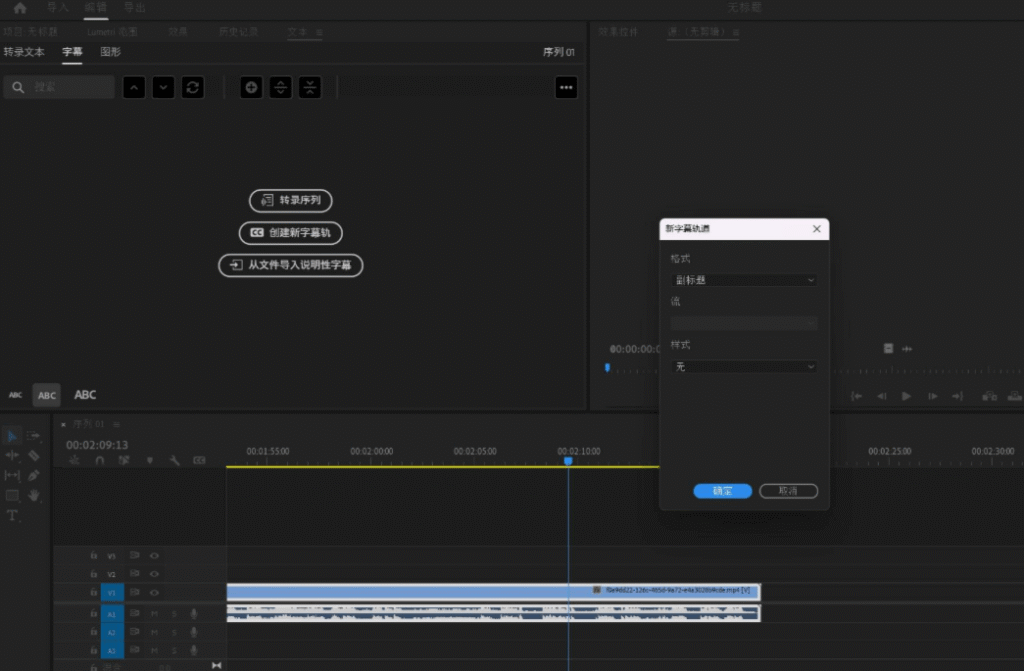Viewport: 1024px width, 671px height.
Task: Split caption segment icon
Action: tap(281, 88)
